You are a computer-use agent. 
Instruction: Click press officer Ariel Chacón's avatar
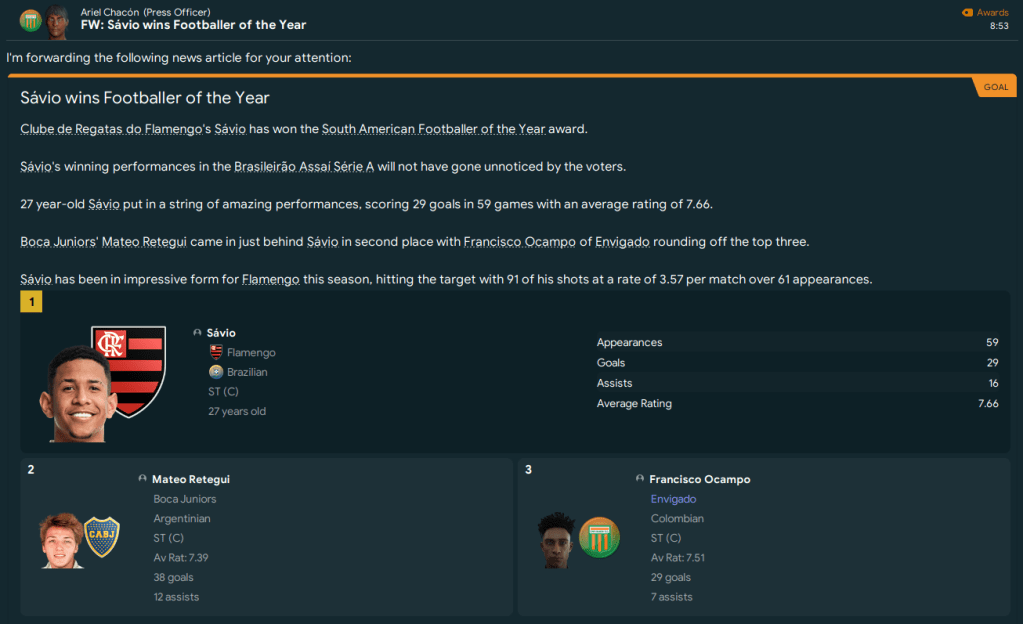(x=58, y=19)
